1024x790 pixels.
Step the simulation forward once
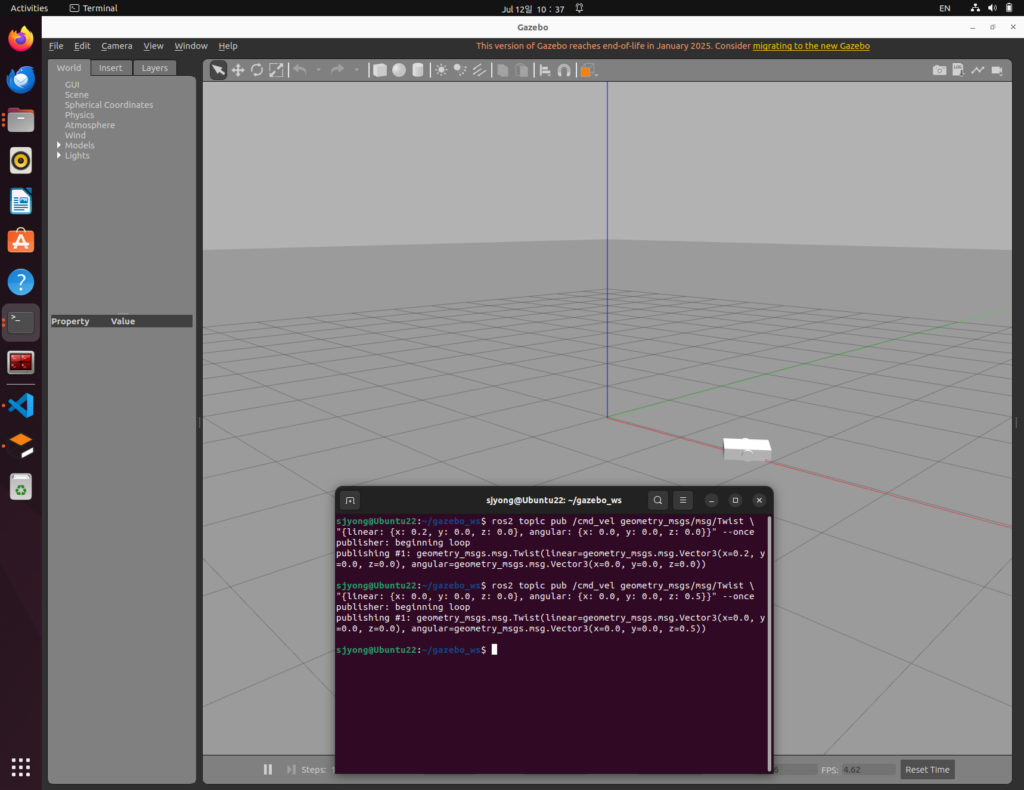tap(291, 769)
